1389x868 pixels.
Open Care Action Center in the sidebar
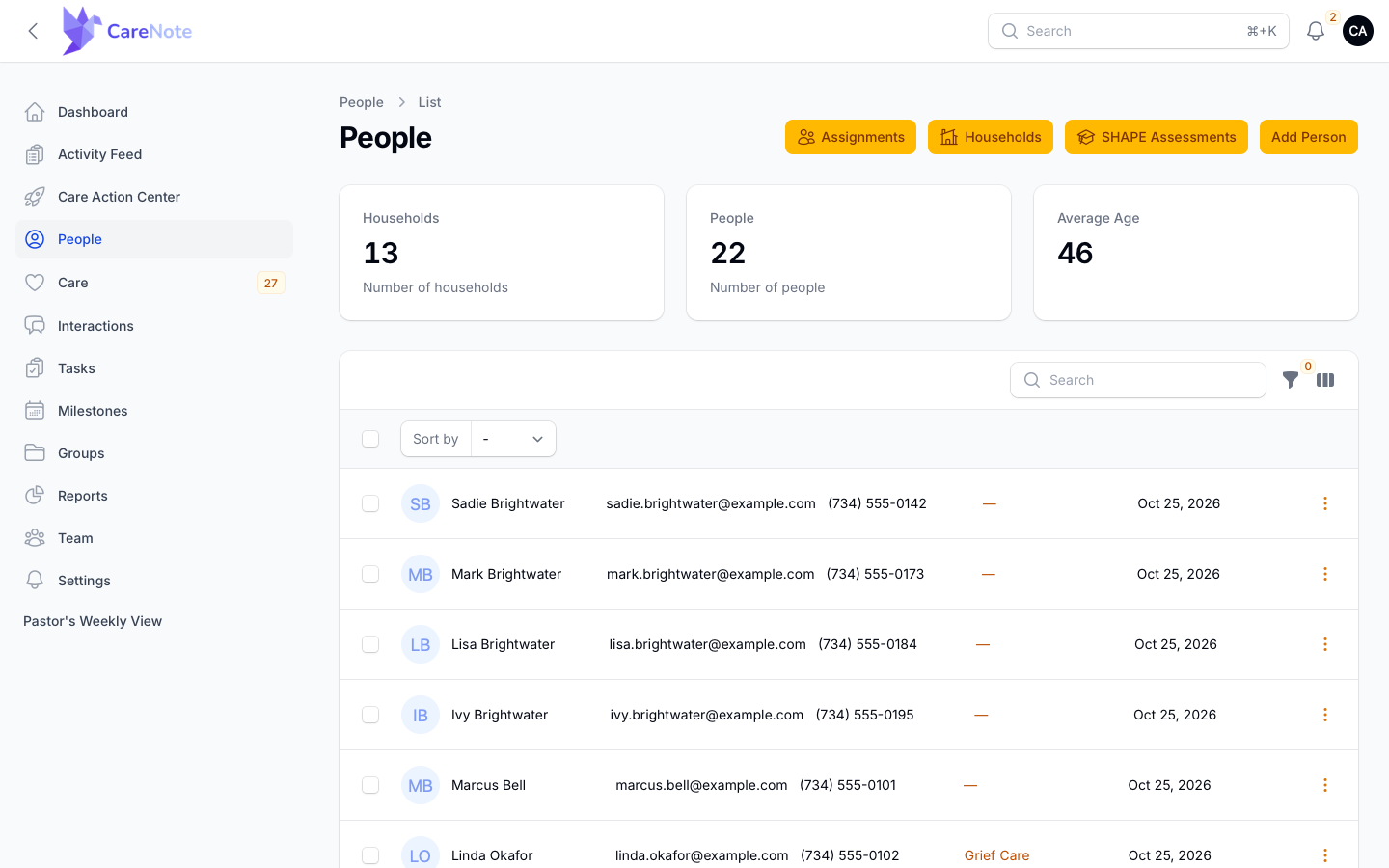coord(154,197)
